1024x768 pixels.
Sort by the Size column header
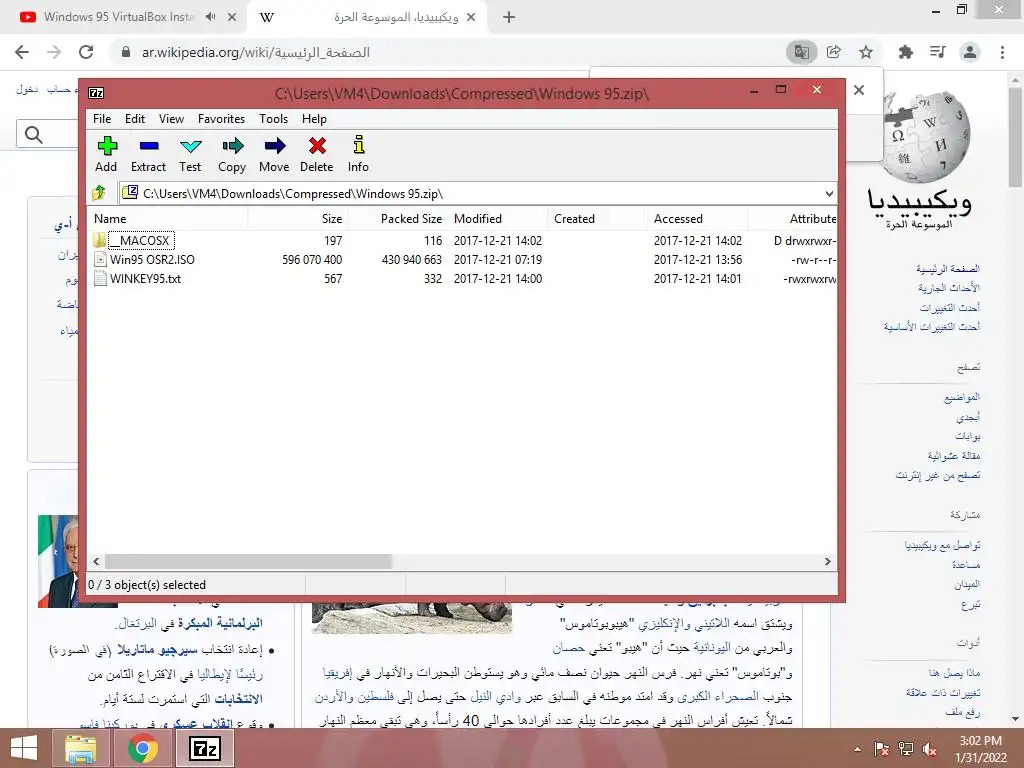coord(297,219)
